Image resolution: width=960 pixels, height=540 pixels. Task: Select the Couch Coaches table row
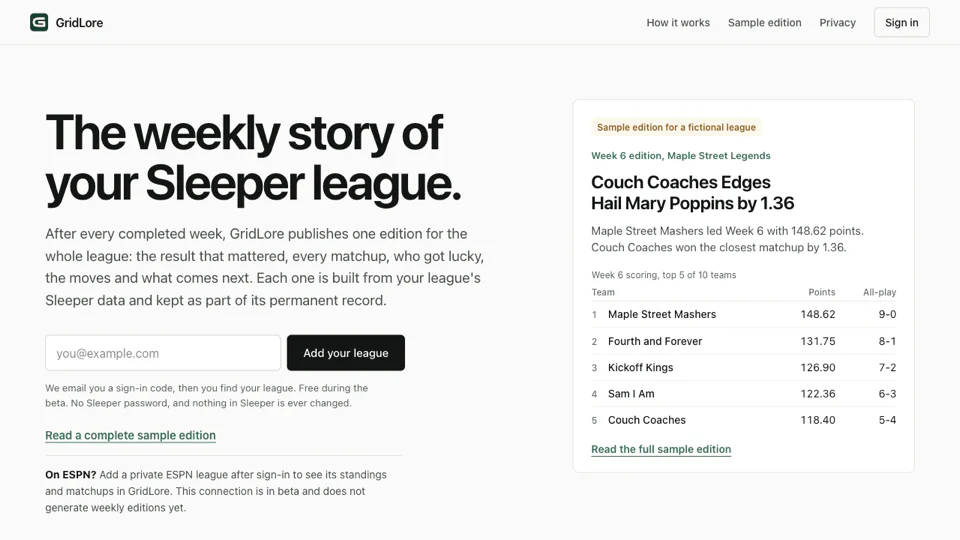tap(743, 420)
